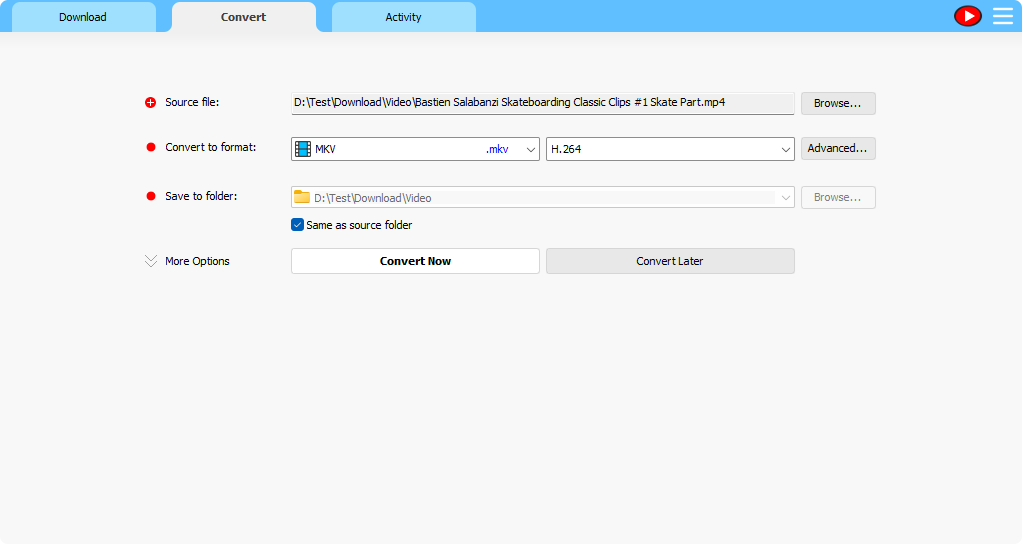
Task: Open the MKV format dropdown
Action: [531, 149]
